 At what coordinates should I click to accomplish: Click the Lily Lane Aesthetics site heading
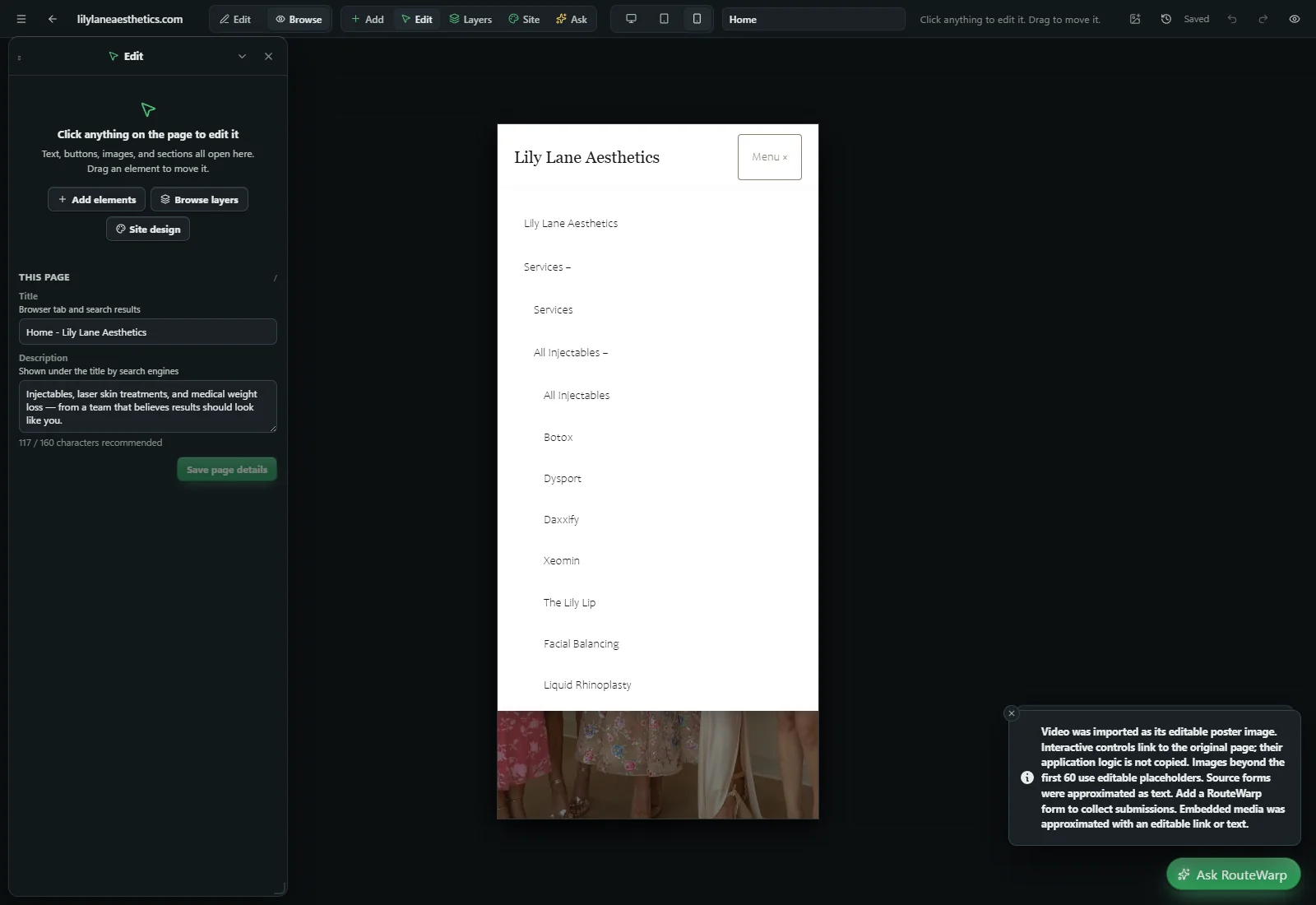pos(587,157)
